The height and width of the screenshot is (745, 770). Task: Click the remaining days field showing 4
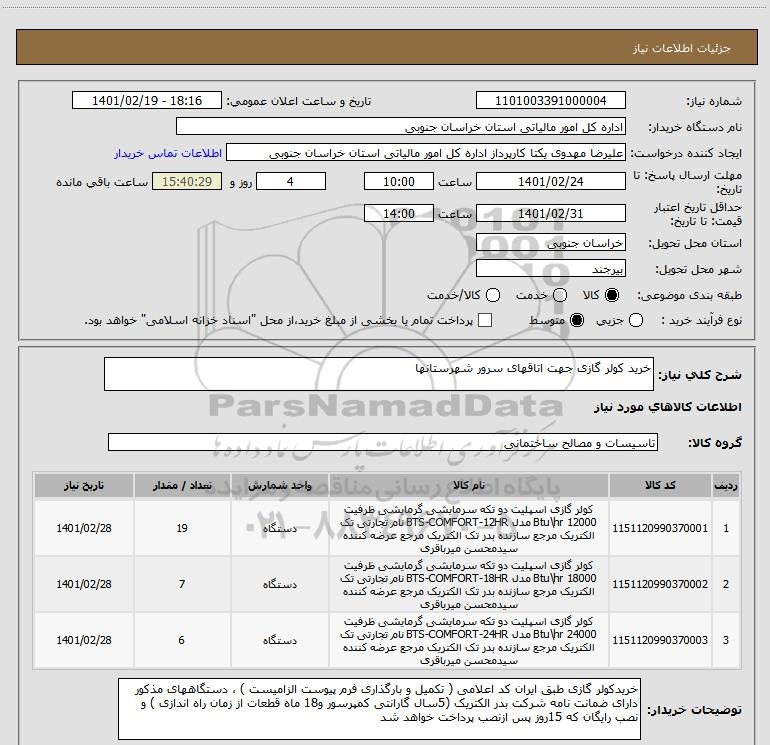291,181
